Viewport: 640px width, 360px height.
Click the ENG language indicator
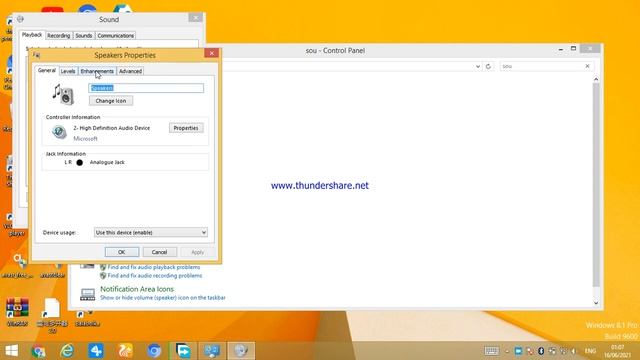point(590,351)
